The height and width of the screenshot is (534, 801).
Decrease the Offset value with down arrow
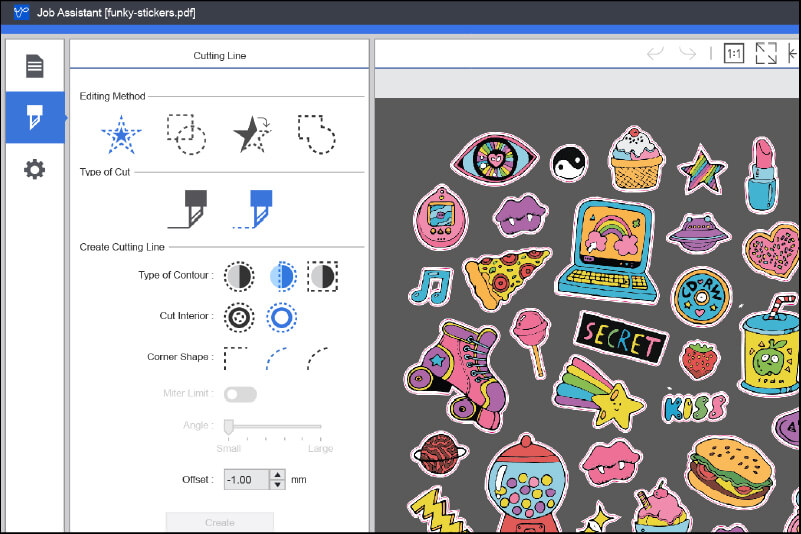tap(277, 485)
